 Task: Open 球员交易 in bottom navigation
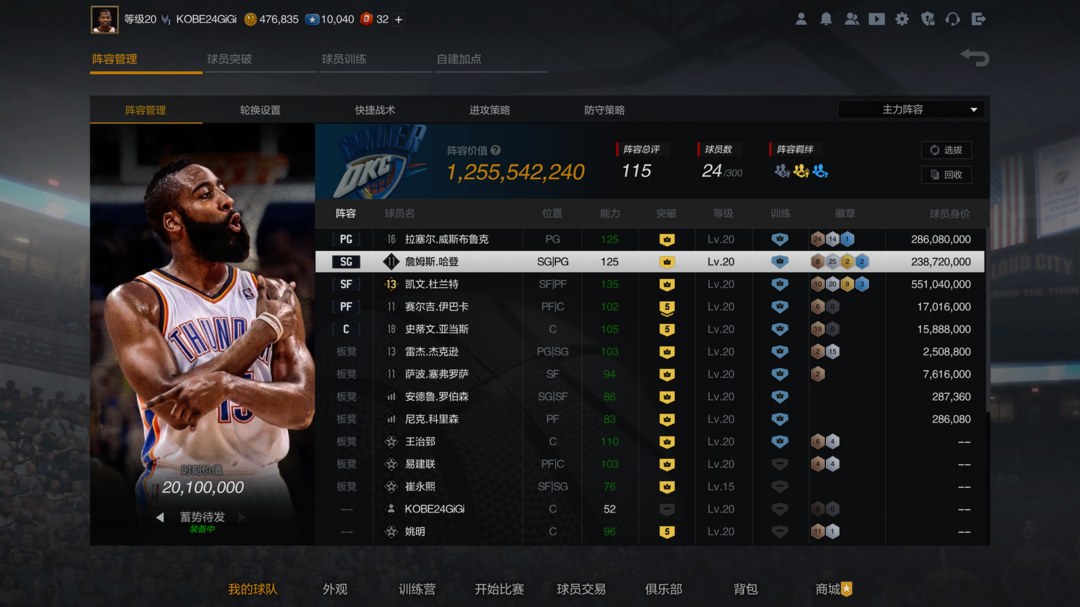point(581,589)
